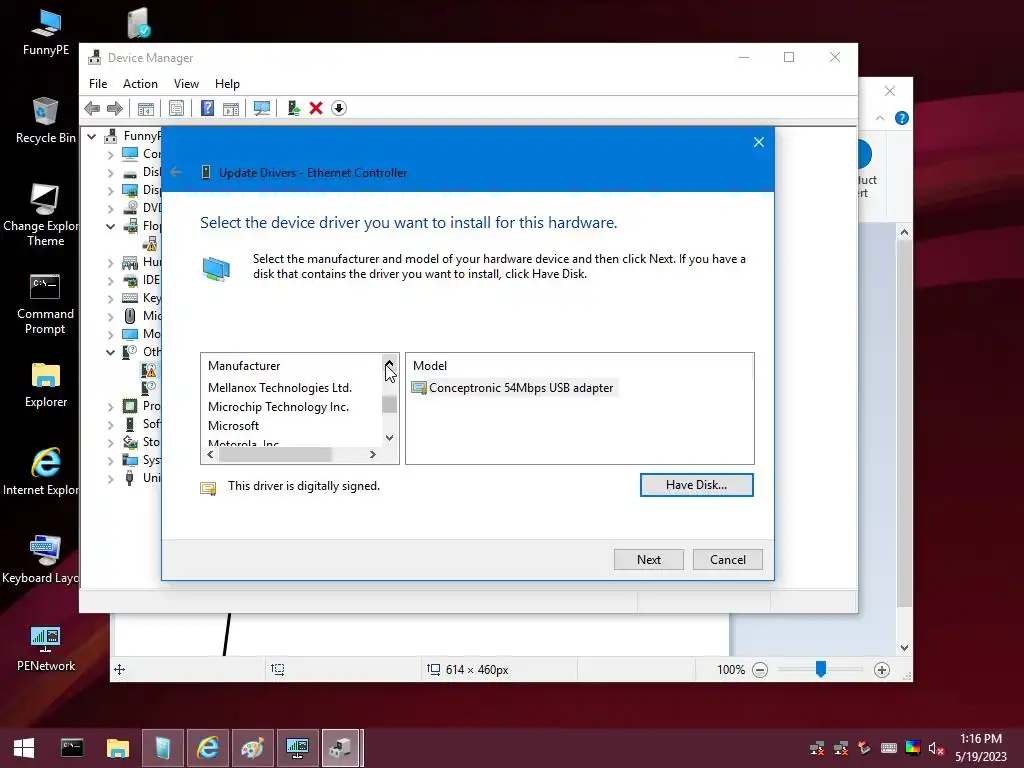Click the zoom out minus button
1024x768 pixels.
coord(760,670)
